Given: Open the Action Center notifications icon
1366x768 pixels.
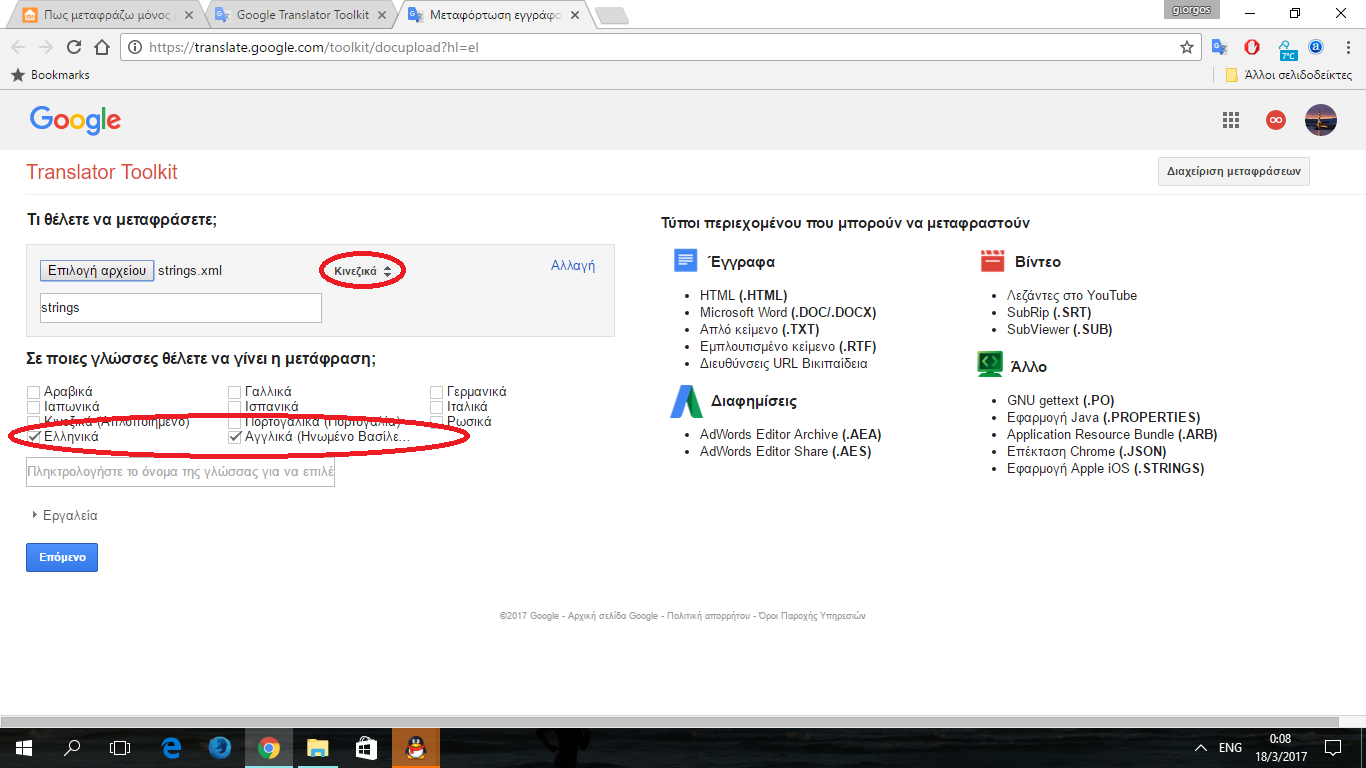Looking at the screenshot, I should point(1333,748).
